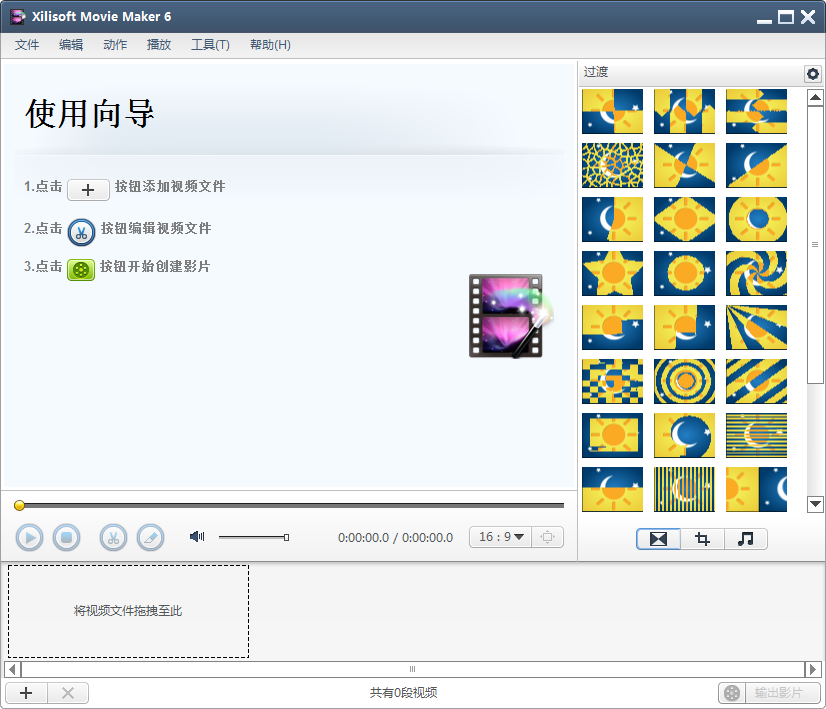Open the 16:9 aspect ratio dropdown
Image resolution: width=826 pixels, height=709 pixels.
pos(500,537)
